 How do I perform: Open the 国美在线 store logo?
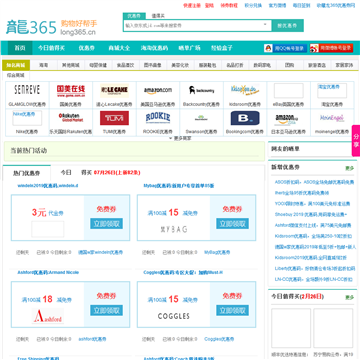71,90
